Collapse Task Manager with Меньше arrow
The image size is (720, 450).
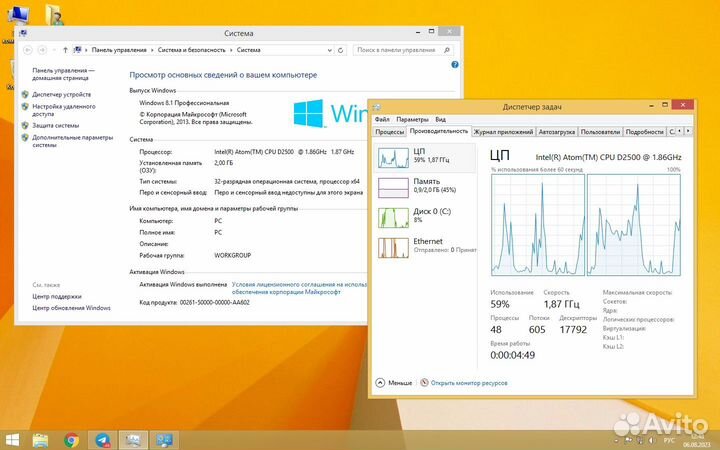pos(380,382)
